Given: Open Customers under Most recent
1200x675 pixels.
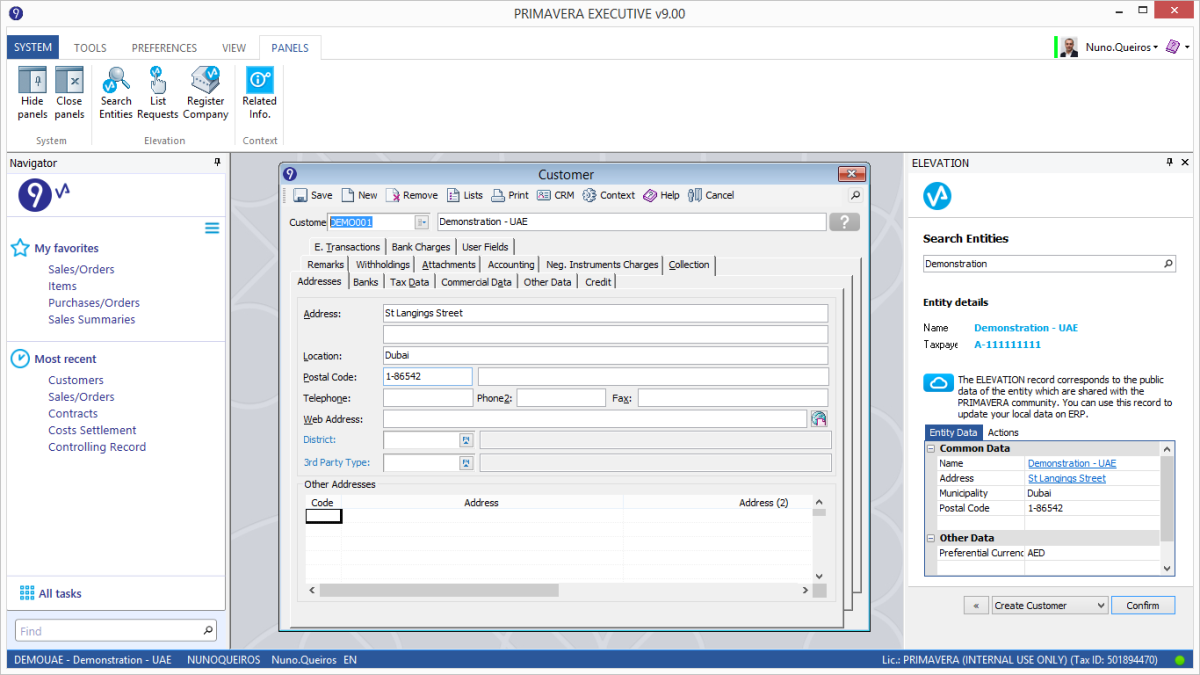Looking at the screenshot, I should pyautogui.click(x=76, y=380).
